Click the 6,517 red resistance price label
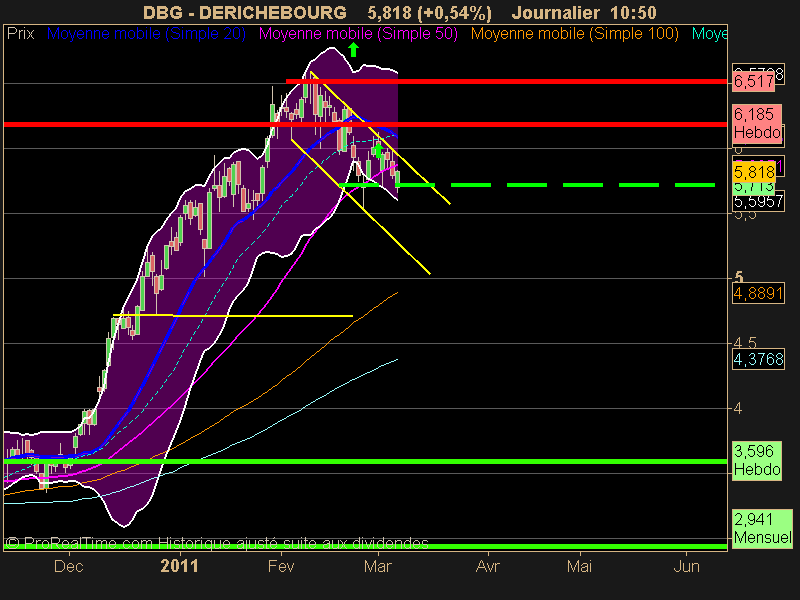The width and height of the screenshot is (800, 600). point(754,82)
